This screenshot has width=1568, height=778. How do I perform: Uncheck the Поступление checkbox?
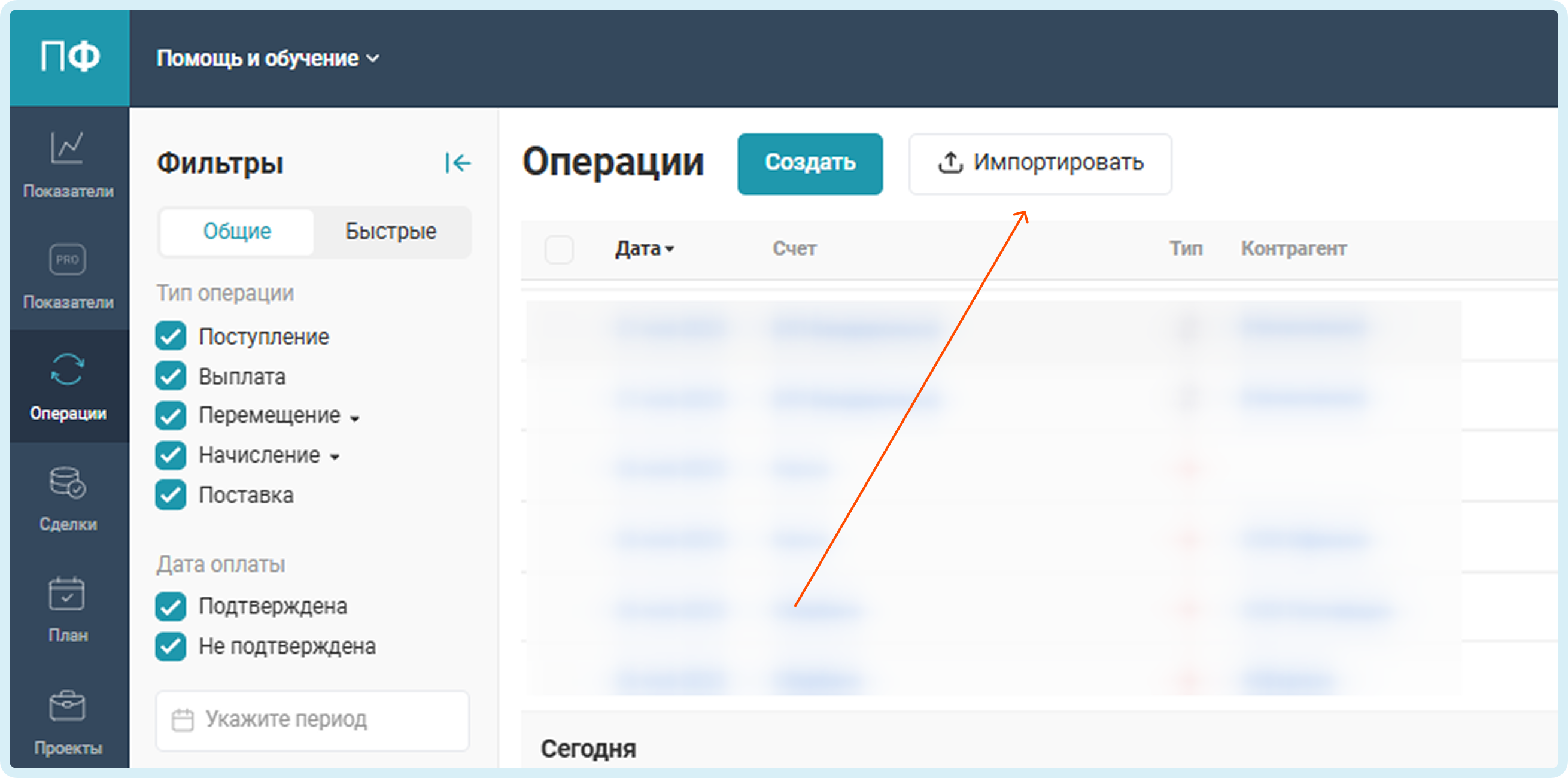171,337
